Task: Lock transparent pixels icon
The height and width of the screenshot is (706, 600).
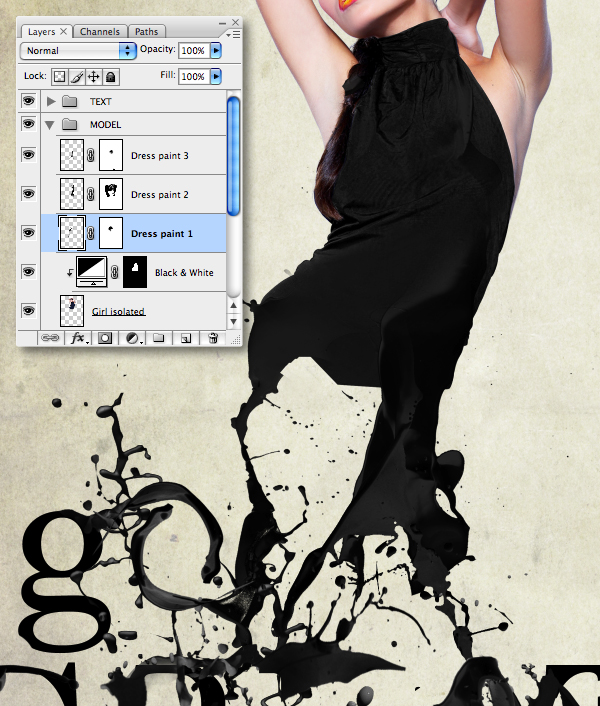Action: coord(59,77)
